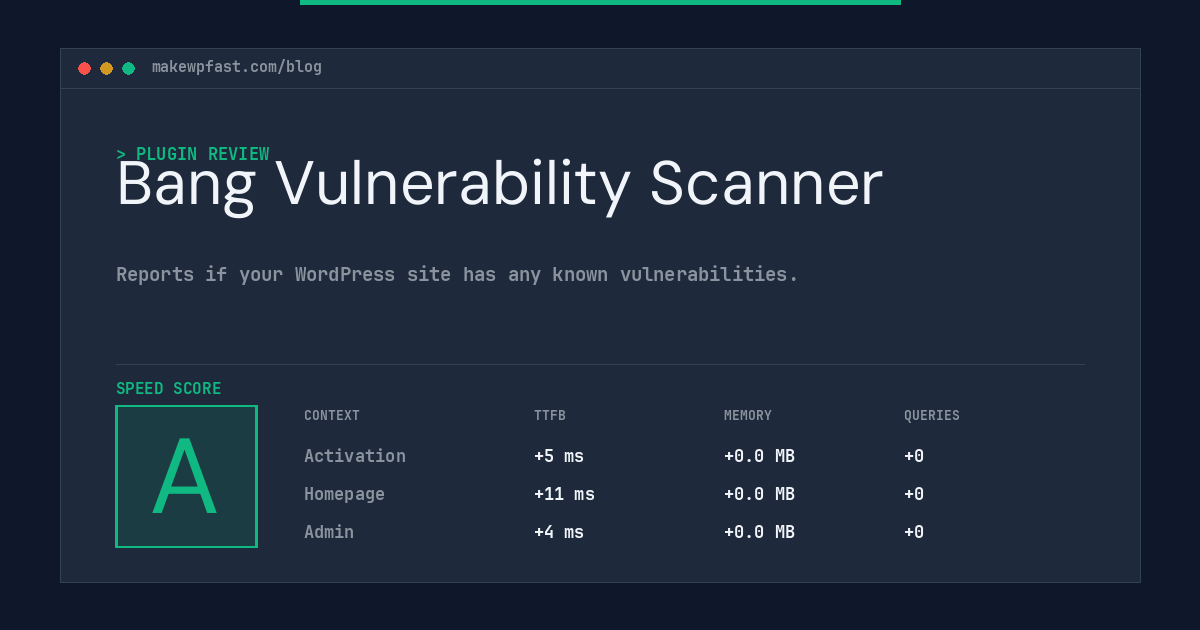This screenshot has width=1200, height=630.
Task: Click Admin row memory +0.0 MB
Action: pyautogui.click(x=759, y=532)
